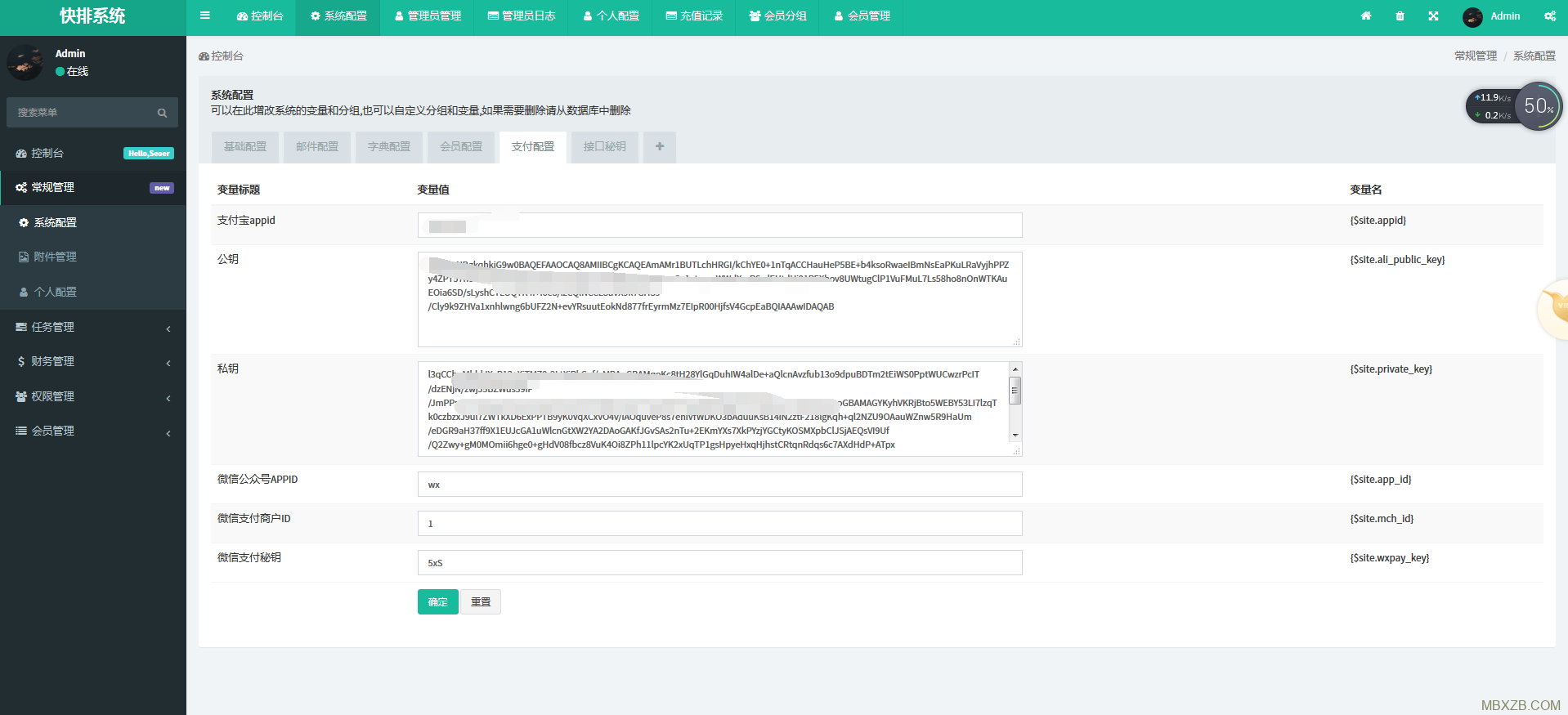The height and width of the screenshot is (715, 1568).
Task: Open the settings cogs icon at top right
Action: point(1550,16)
